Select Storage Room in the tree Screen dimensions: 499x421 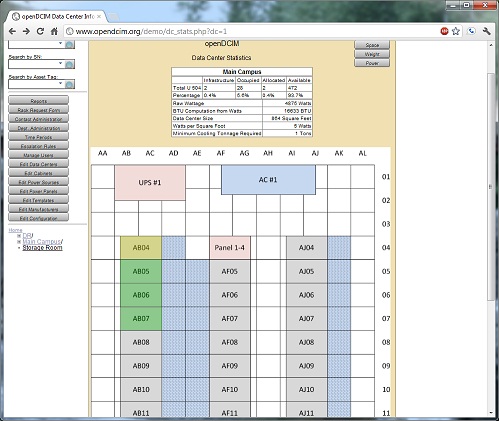pyautogui.click(x=42, y=247)
